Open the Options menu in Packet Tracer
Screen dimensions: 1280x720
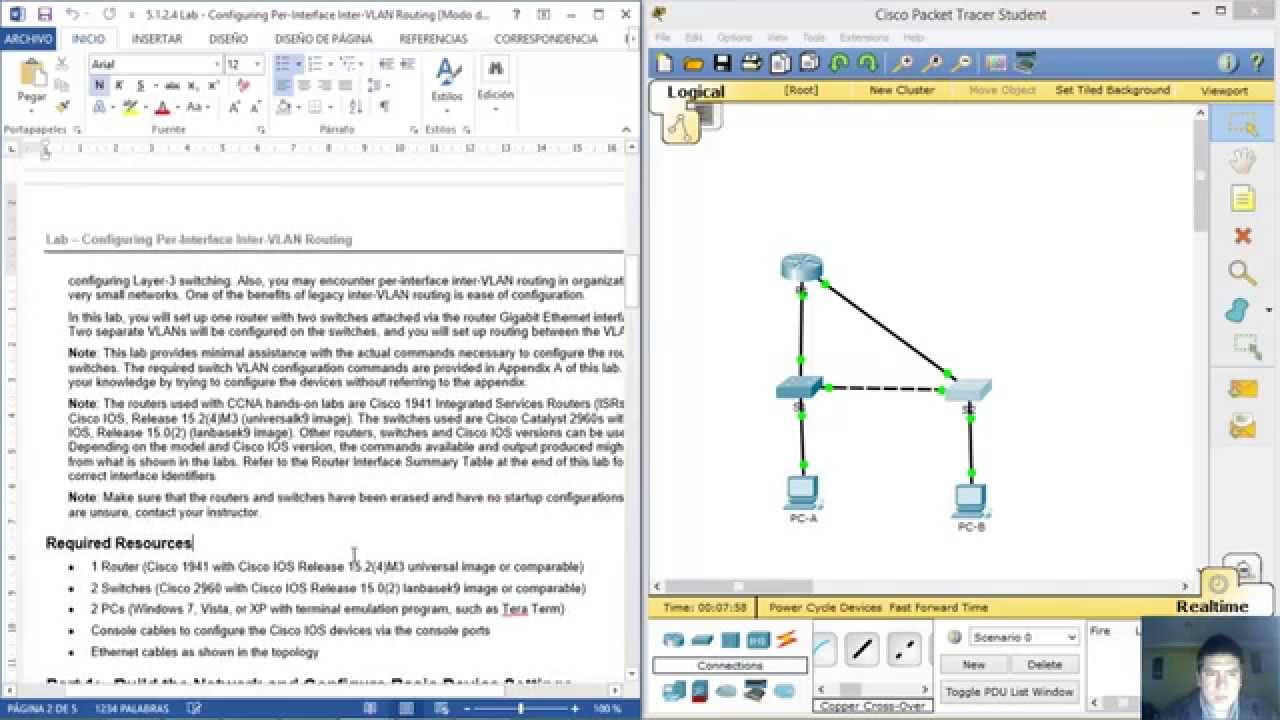(x=734, y=38)
